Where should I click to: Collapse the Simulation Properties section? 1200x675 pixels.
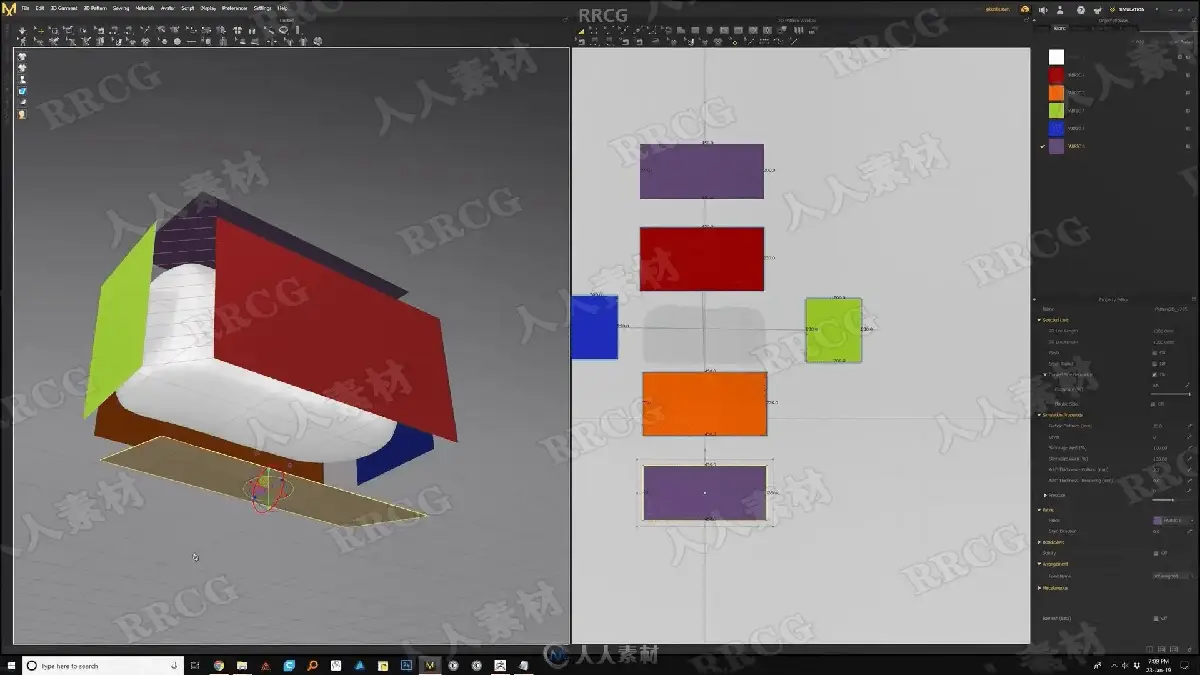(x=1039, y=415)
